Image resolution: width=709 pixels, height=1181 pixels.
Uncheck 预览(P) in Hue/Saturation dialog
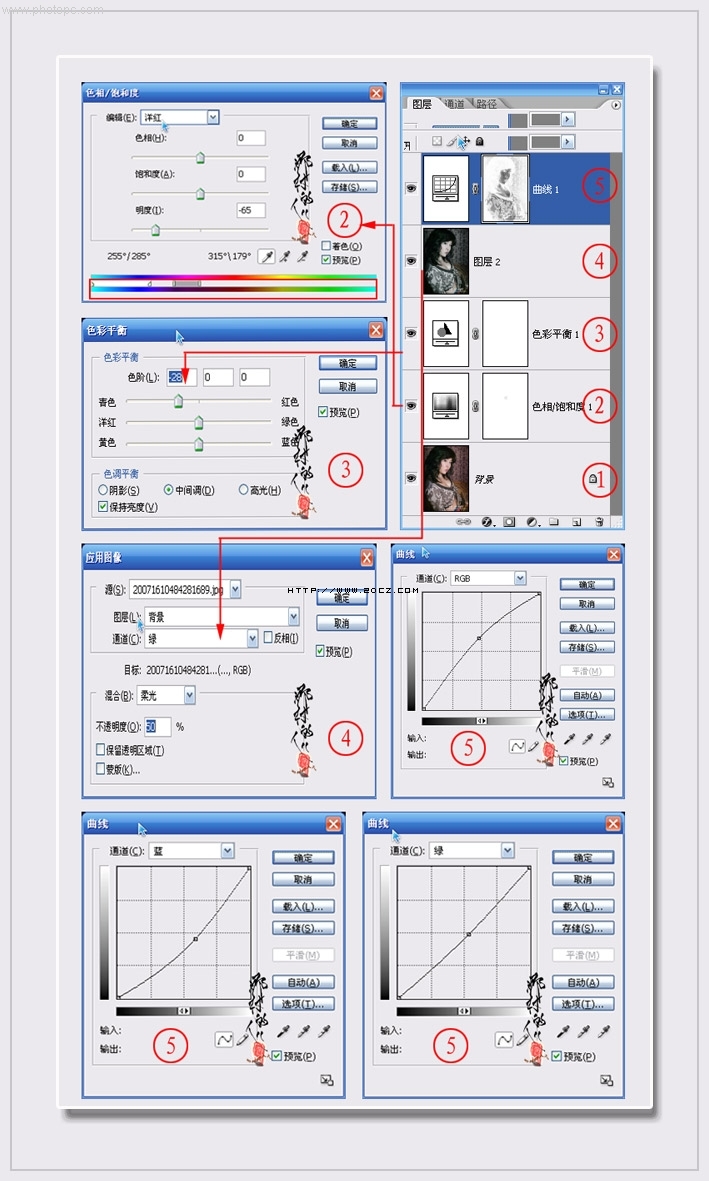(x=325, y=260)
